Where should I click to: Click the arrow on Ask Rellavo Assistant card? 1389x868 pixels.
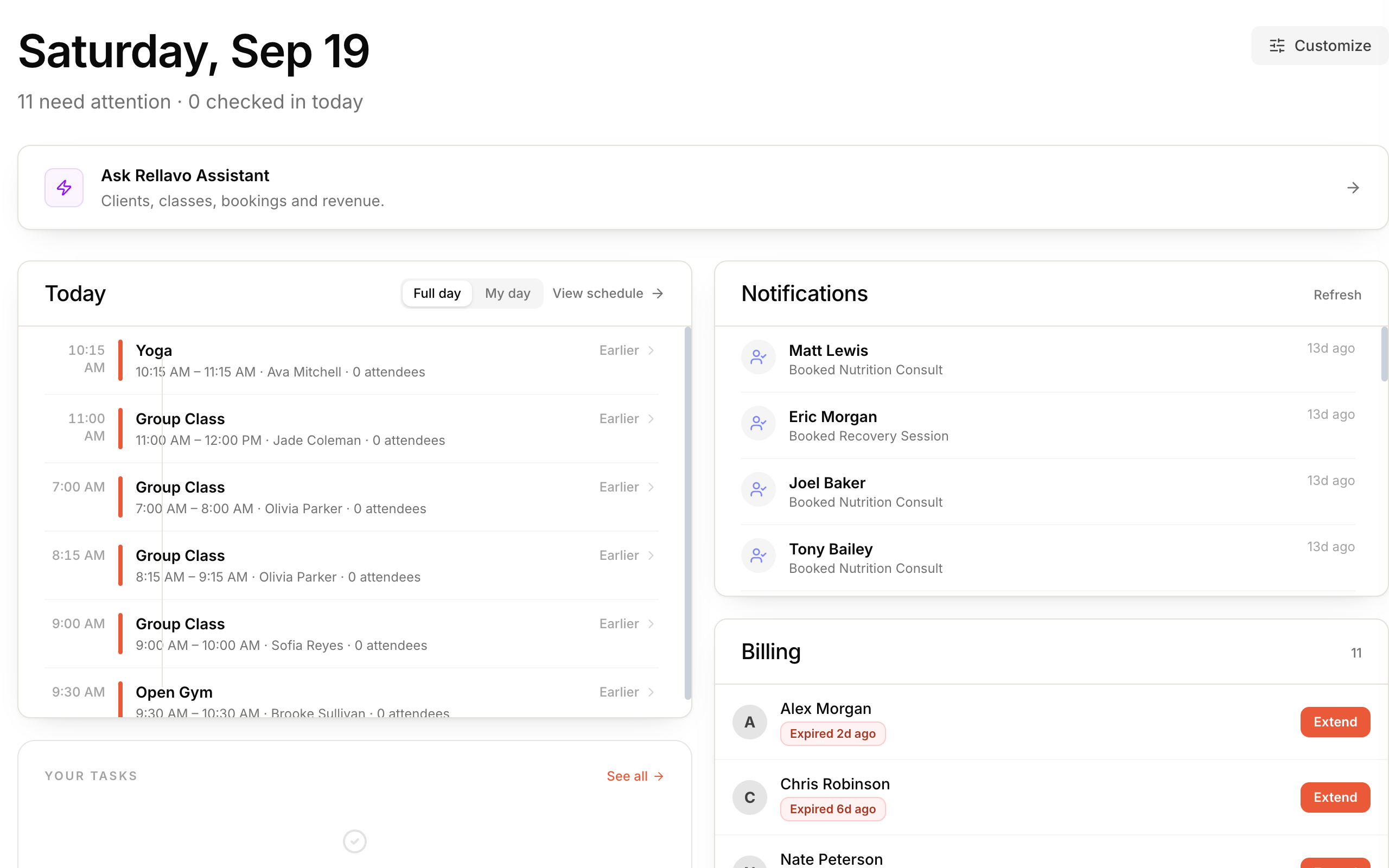pyautogui.click(x=1353, y=188)
